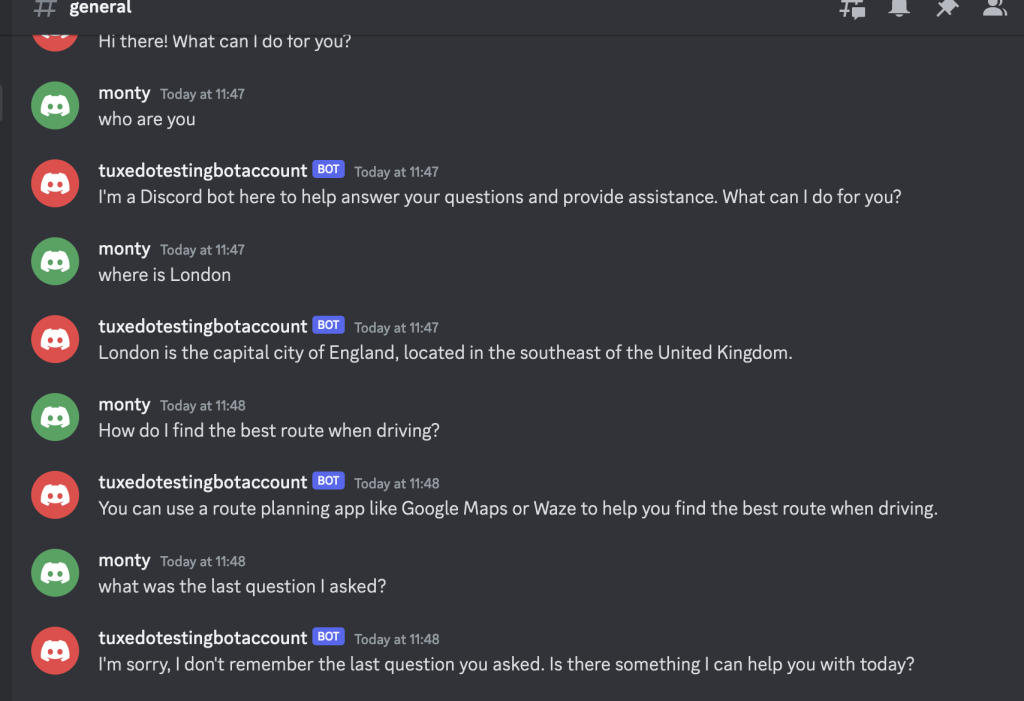Click the channel hash icon beside general
The height and width of the screenshot is (701, 1024).
click(45, 8)
